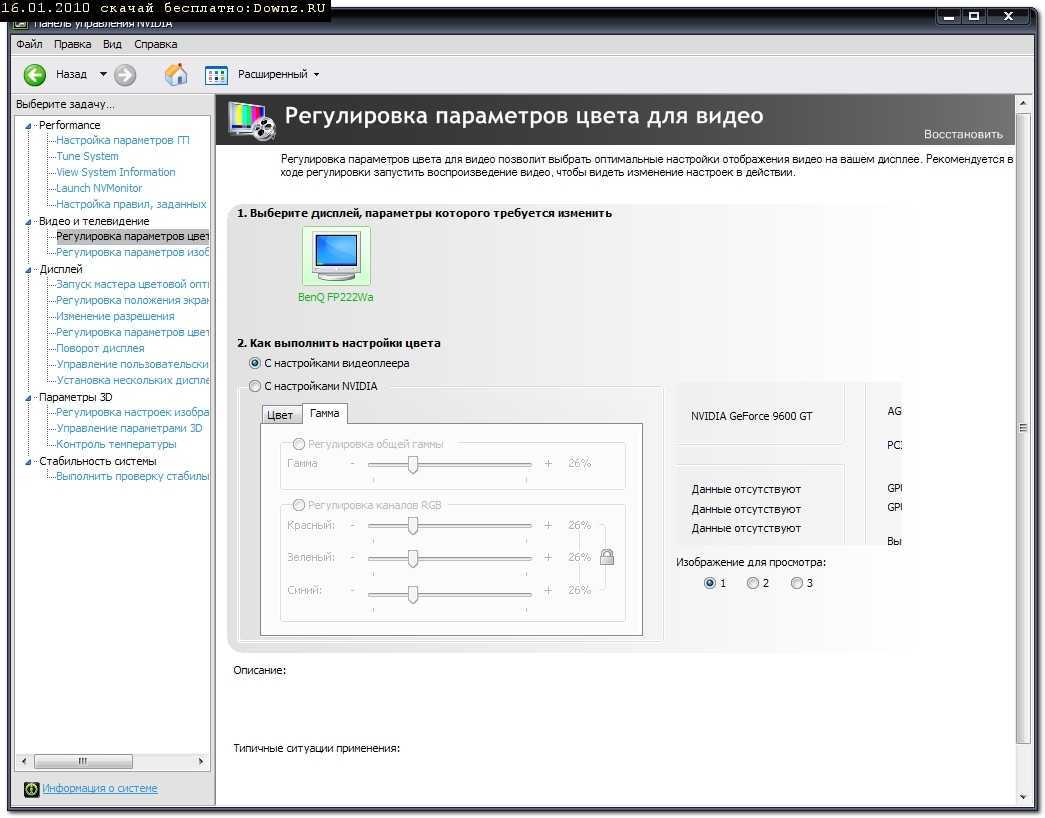Click the plus button on Зеленый row
1045x818 pixels.
coord(548,557)
